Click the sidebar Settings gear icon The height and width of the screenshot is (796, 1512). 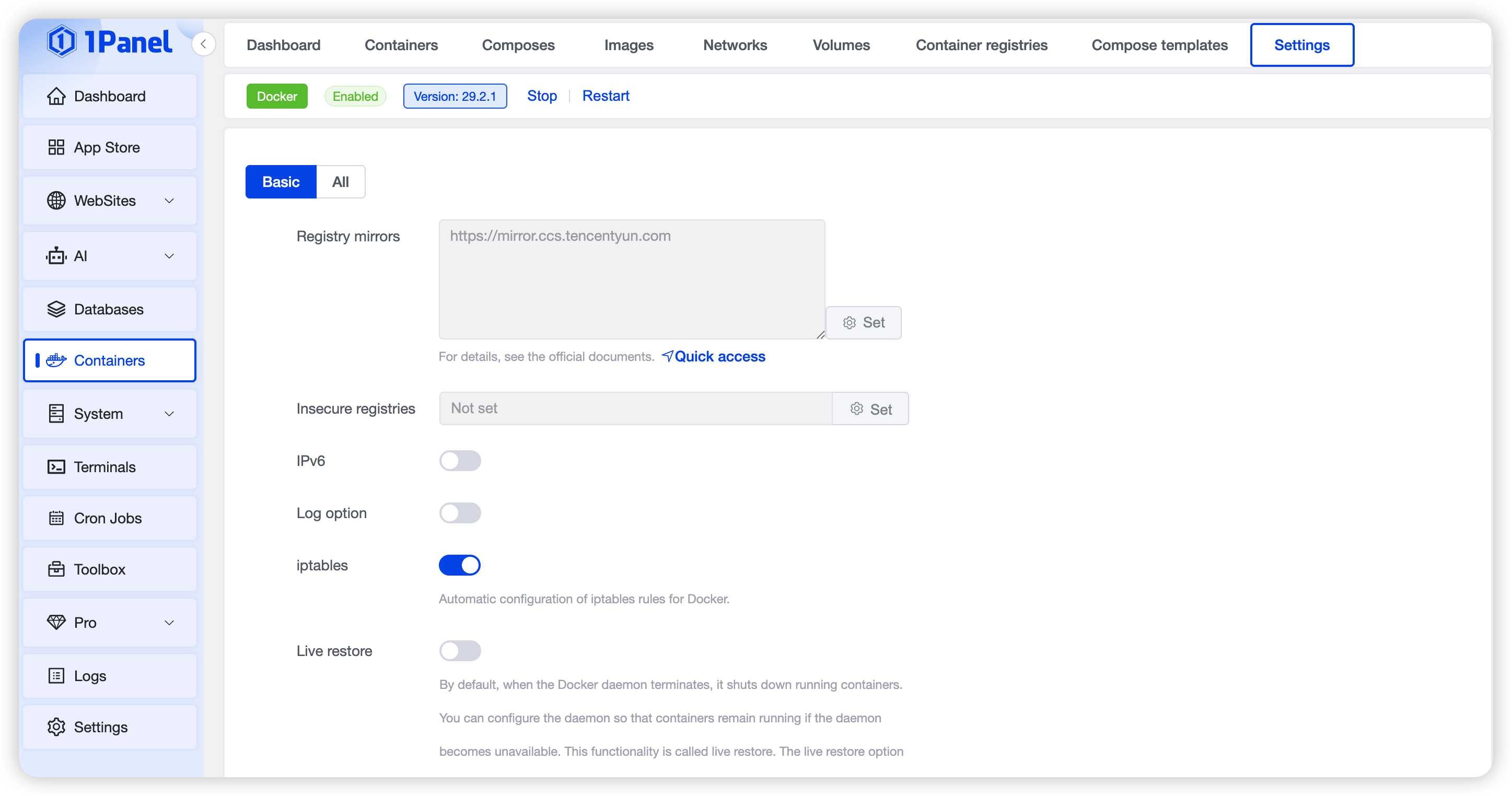pyautogui.click(x=56, y=727)
